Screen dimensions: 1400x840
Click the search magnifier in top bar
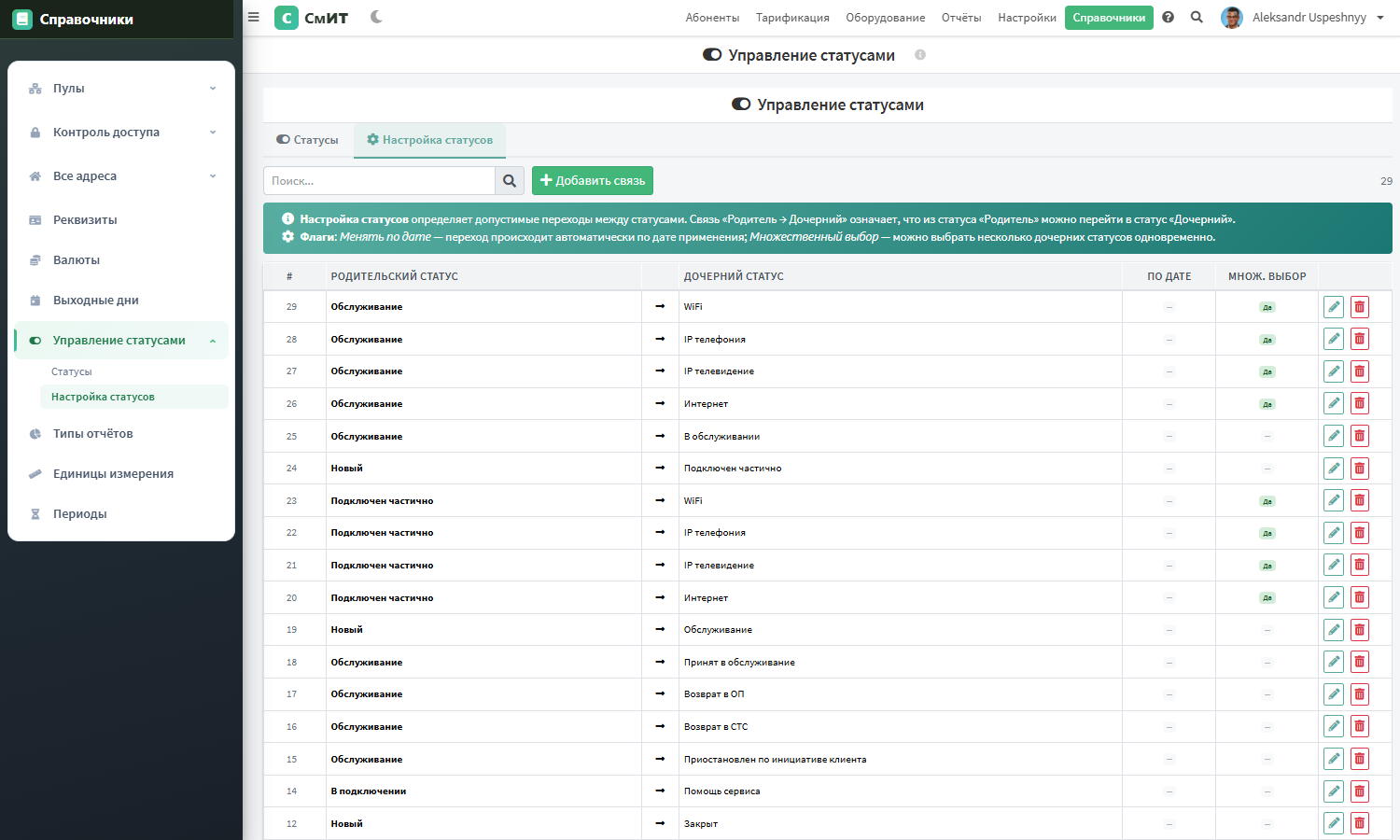pos(1197,17)
